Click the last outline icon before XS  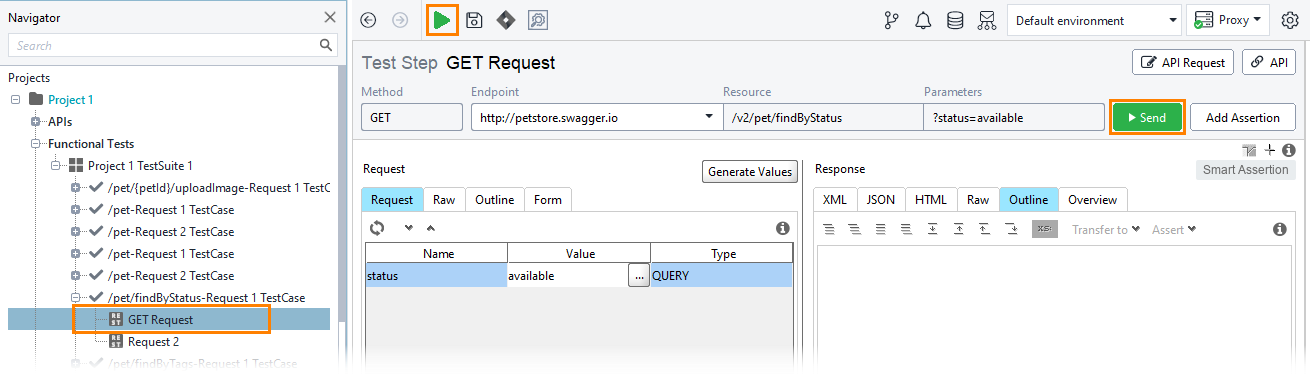pyautogui.click(x=1011, y=229)
